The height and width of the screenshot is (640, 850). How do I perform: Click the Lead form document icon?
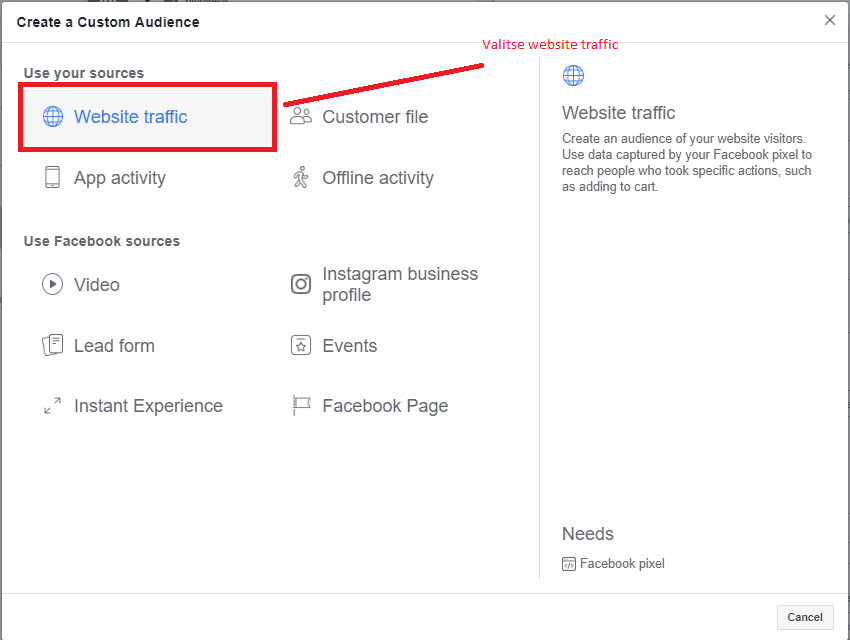click(x=53, y=345)
